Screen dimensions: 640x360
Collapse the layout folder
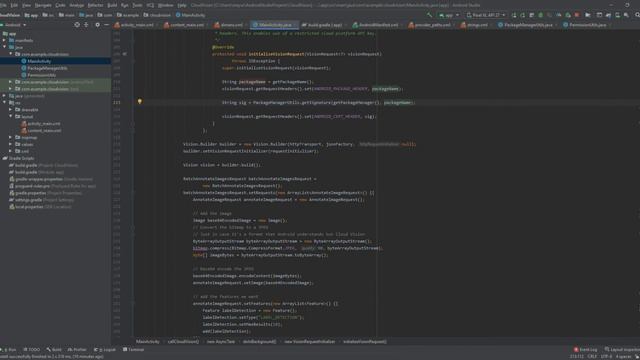click(x=11, y=117)
